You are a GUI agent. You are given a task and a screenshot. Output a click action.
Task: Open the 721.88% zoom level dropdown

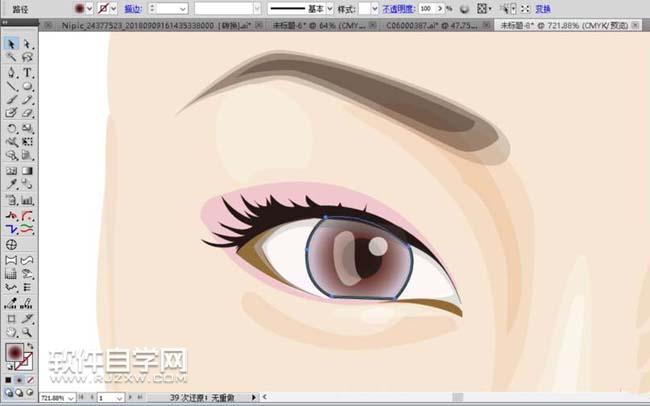click(x=70, y=398)
